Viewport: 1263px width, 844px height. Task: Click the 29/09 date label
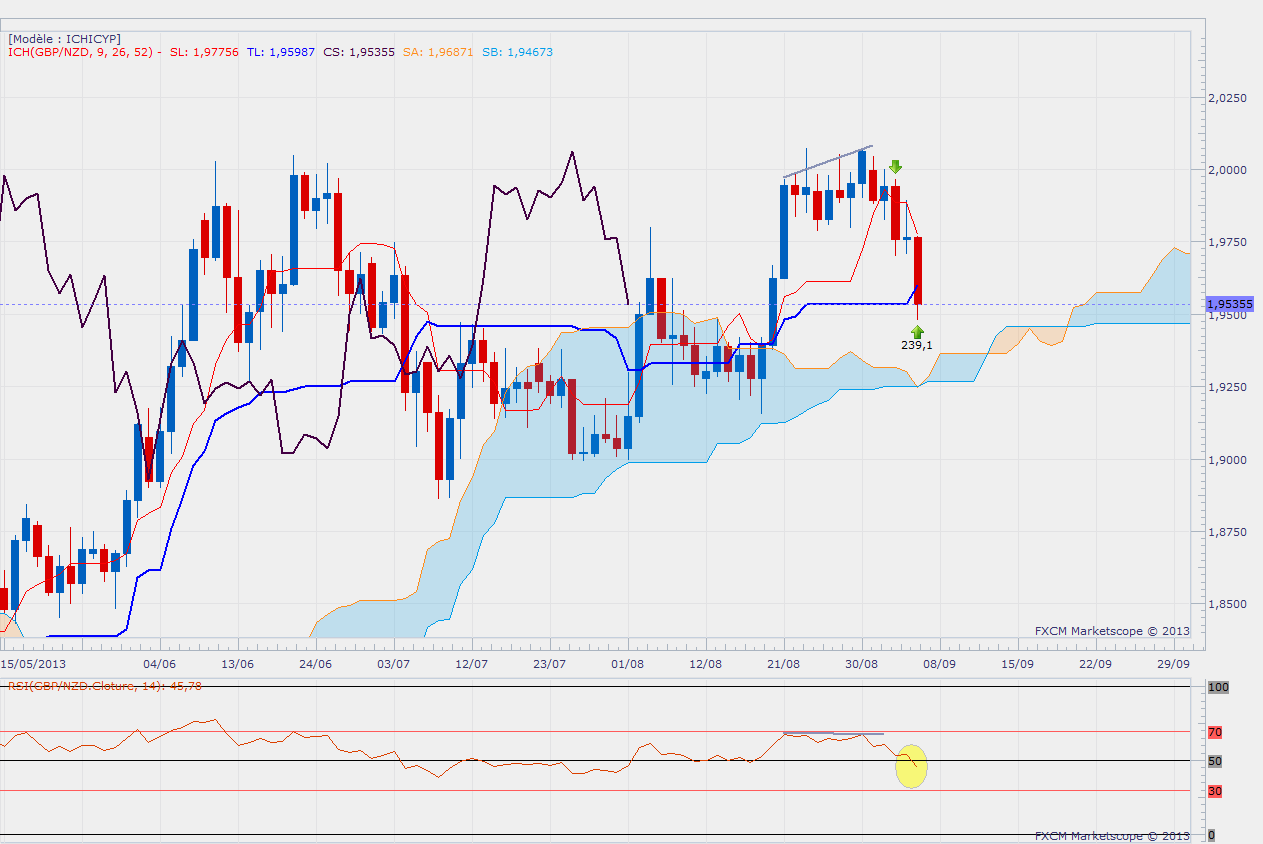coord(1173,663)
